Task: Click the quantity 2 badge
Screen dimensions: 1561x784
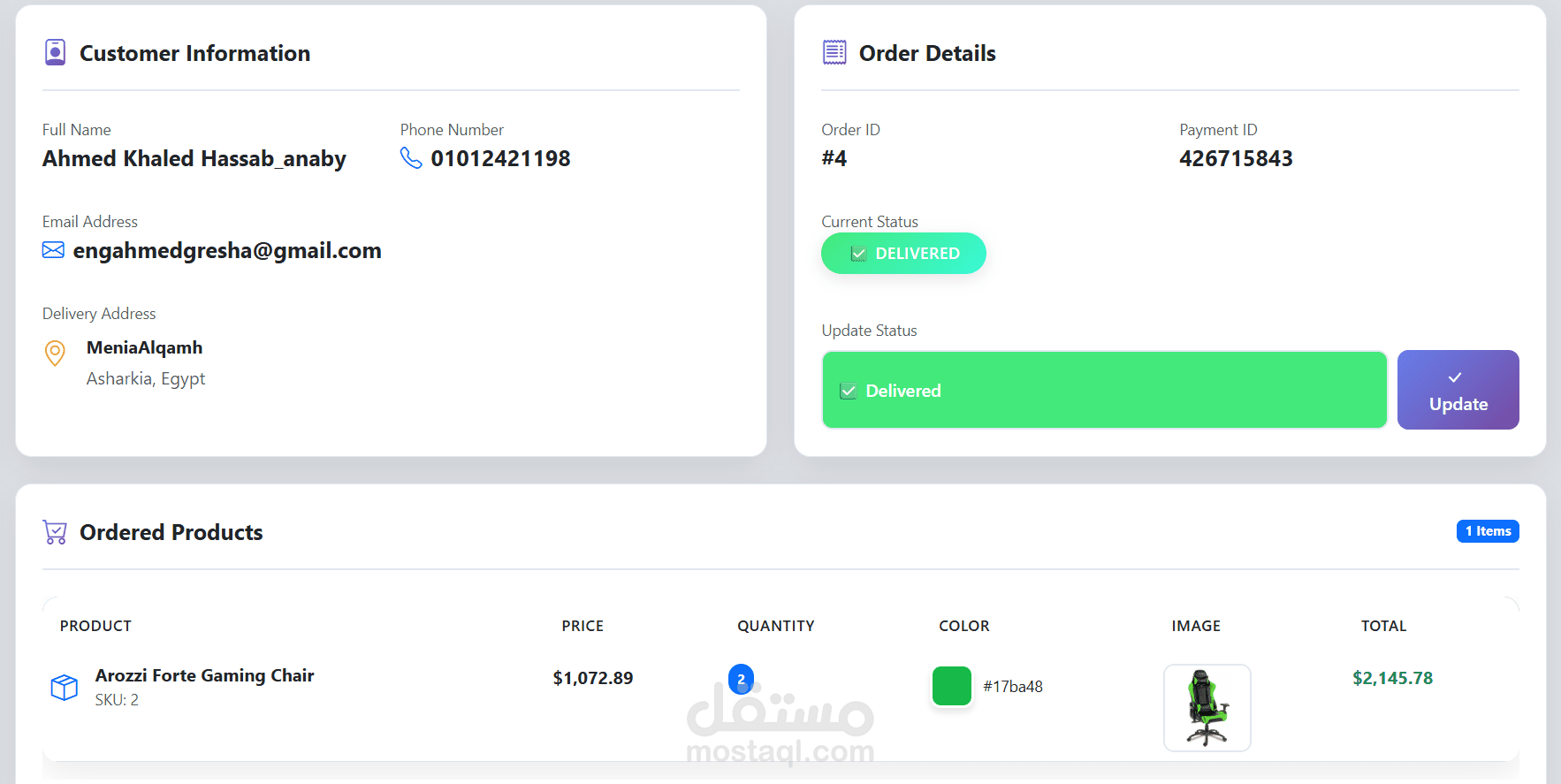Action: pyautogui.click(x=741, y=679)
